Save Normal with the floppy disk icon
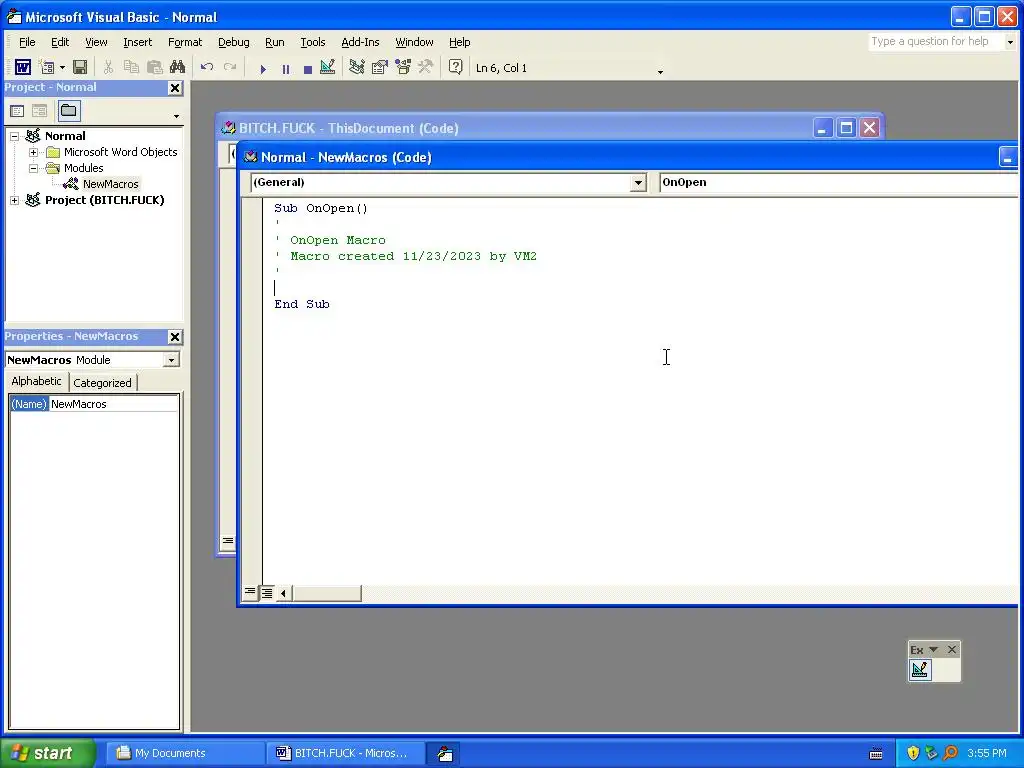Viewport: 1024px width, 768px height. point(80,67)
